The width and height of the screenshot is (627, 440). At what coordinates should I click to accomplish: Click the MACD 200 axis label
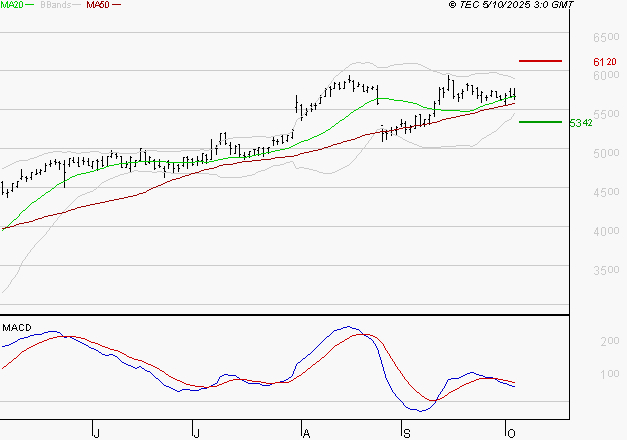[x=610, y=341]
